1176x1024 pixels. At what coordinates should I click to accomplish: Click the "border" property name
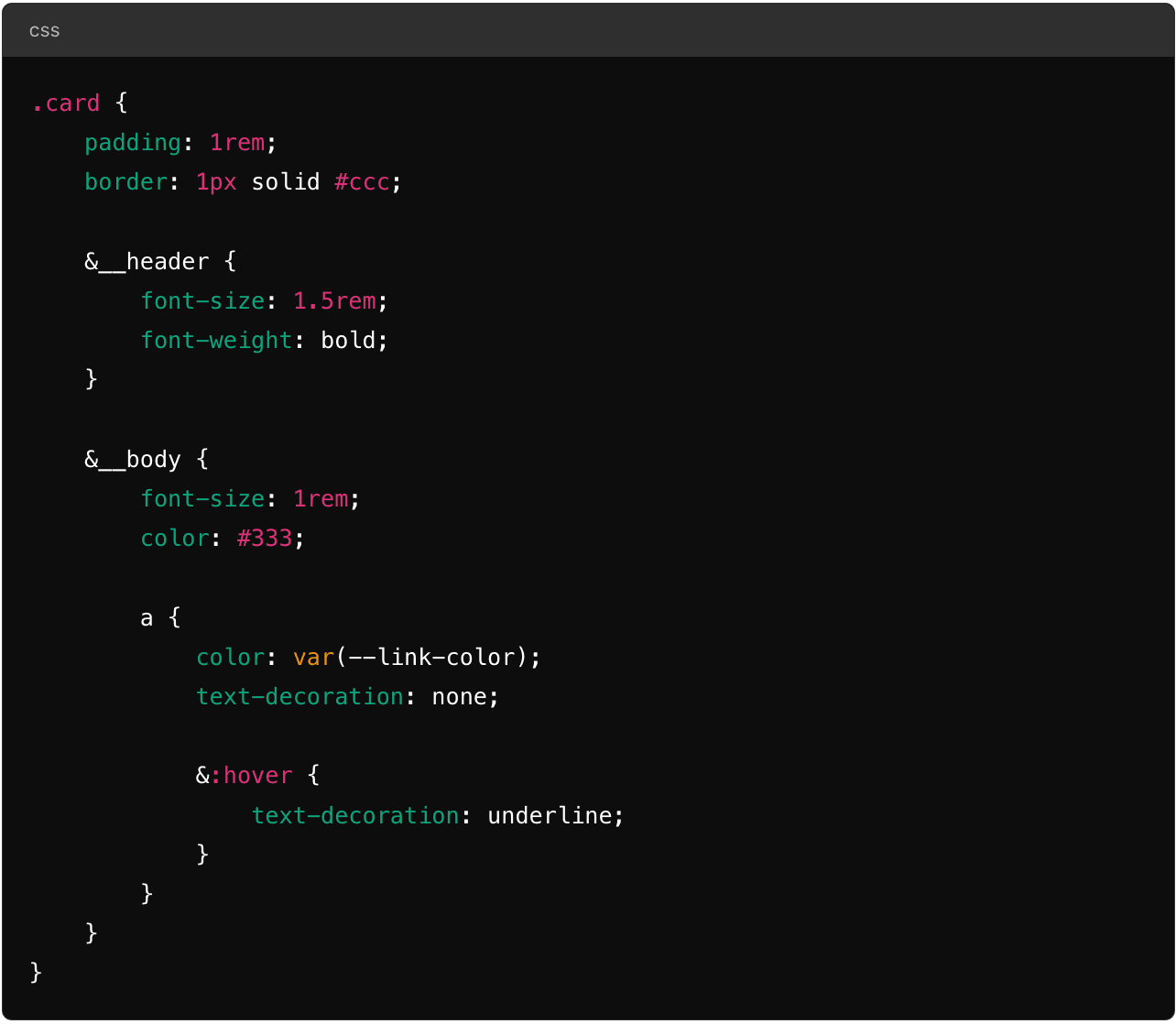[x=126, y=182]
